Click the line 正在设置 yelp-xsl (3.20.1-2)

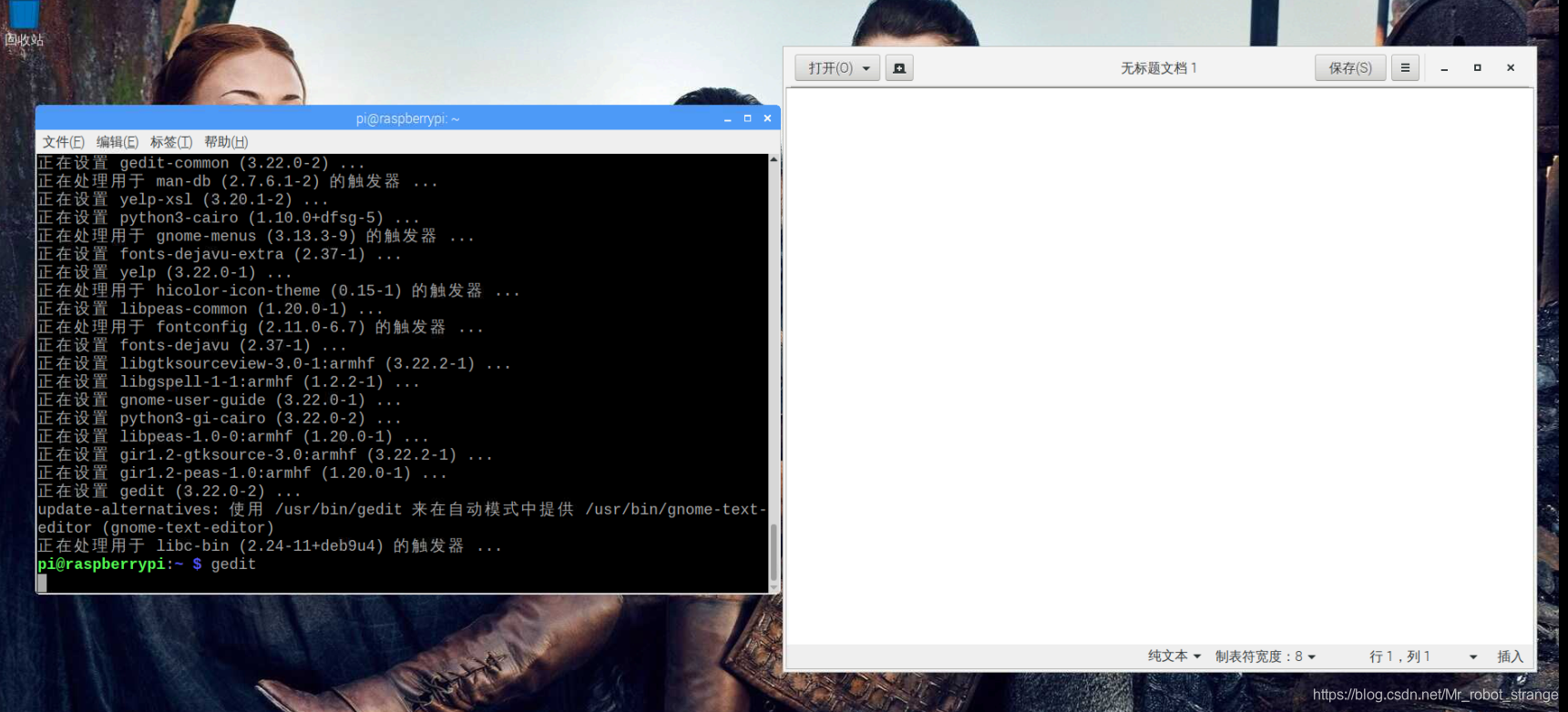[x=183, y=199]
